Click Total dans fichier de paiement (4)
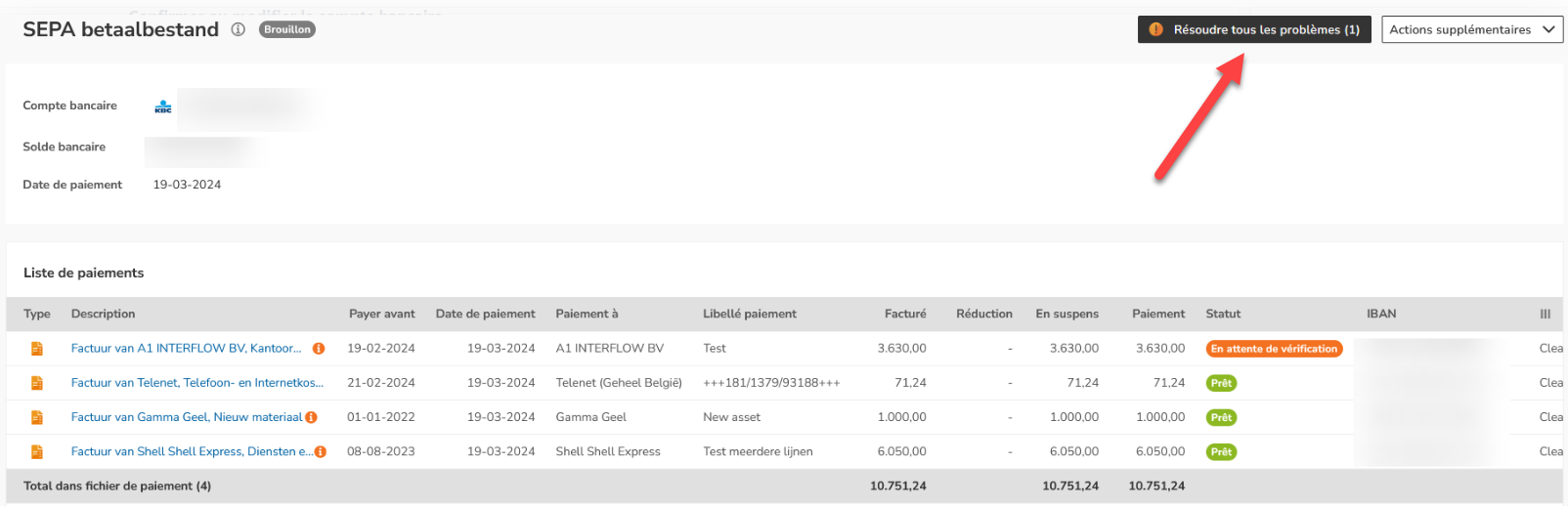 pyautogui.click(x=117, y=485)
